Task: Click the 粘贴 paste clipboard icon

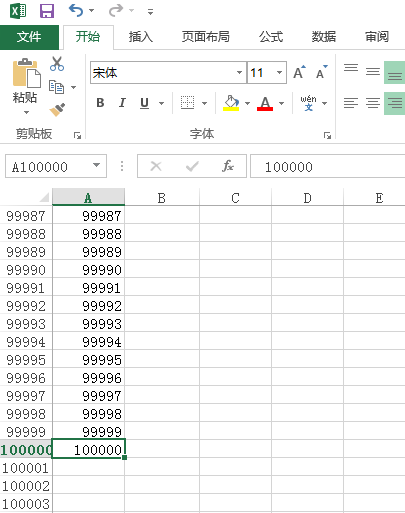Action: (26, 73)
